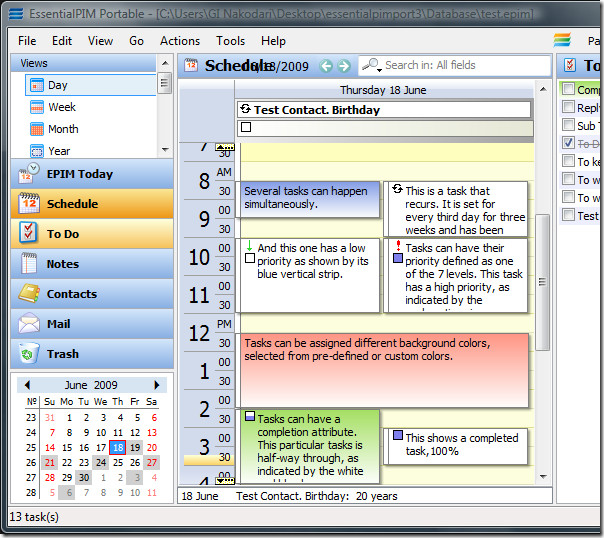
Task: Select June 30 in mini calendar
Action: pos(84,478)
